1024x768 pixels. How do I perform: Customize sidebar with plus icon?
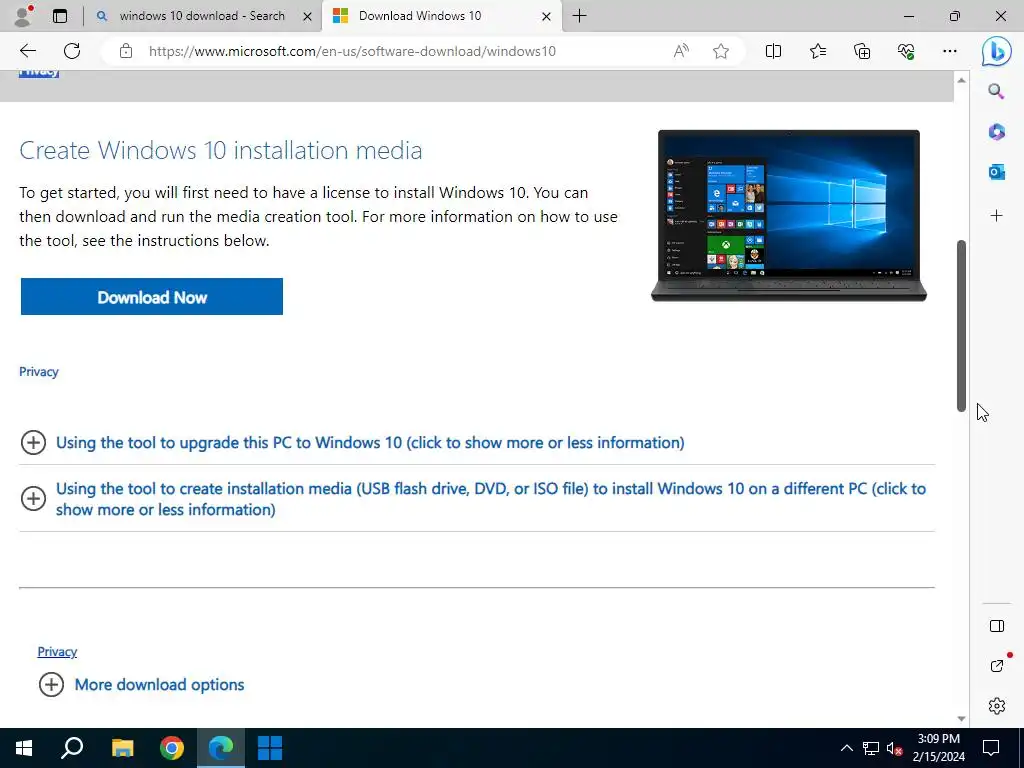[x=997, y=216]
